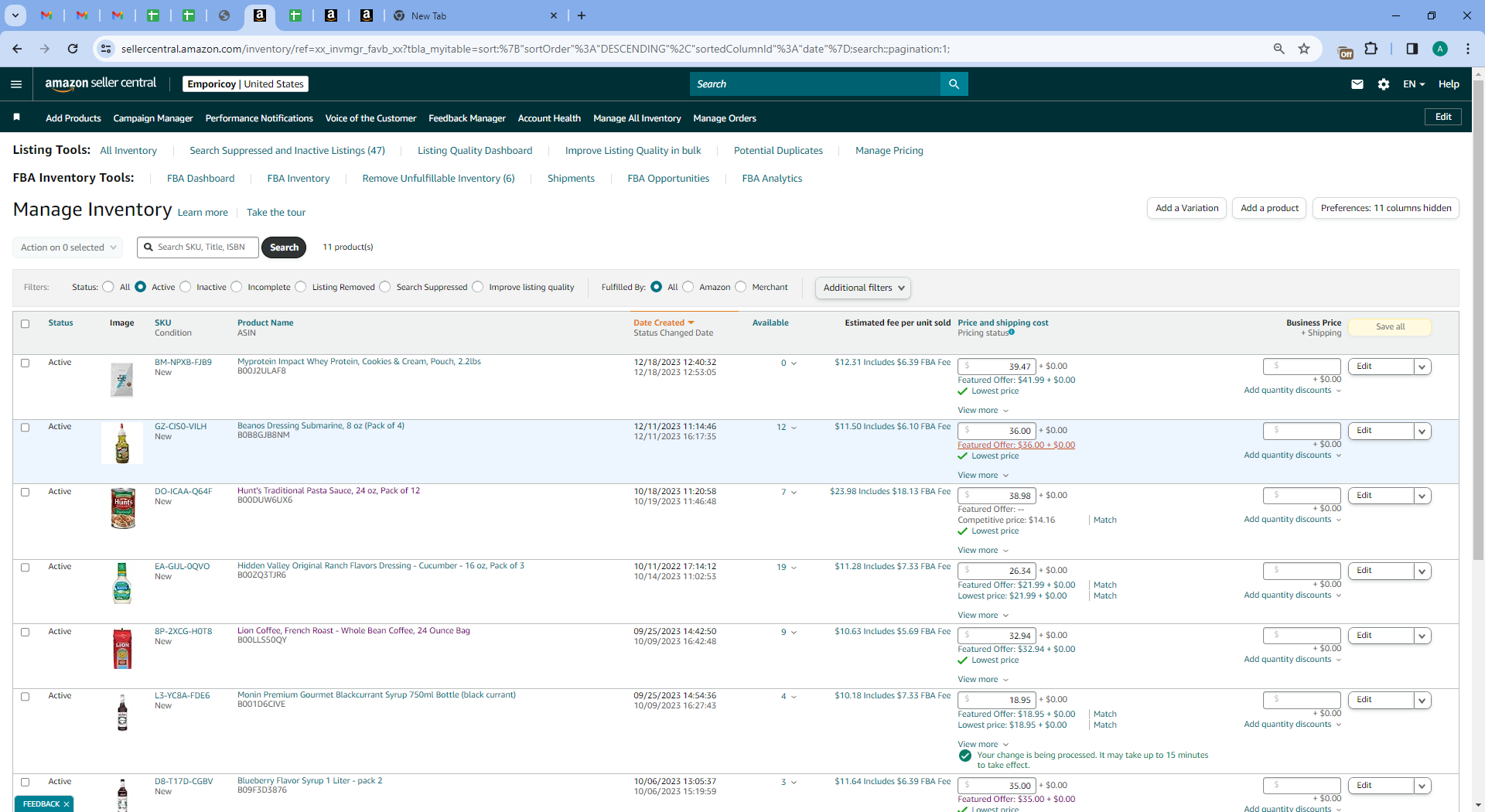Check the select-all checkbox in table header
The height and width of the screenshot is (812, 1485).
[x=25, y=324]
